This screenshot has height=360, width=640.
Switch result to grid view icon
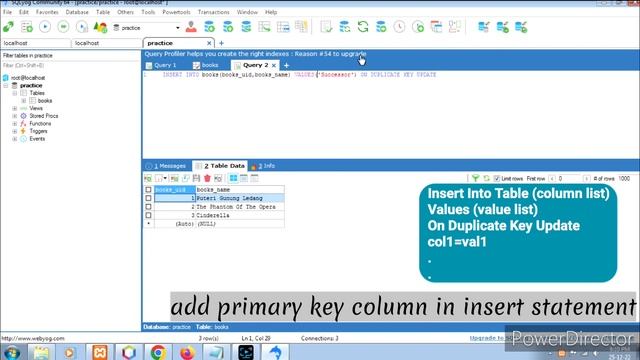click(x=233, y=178)
